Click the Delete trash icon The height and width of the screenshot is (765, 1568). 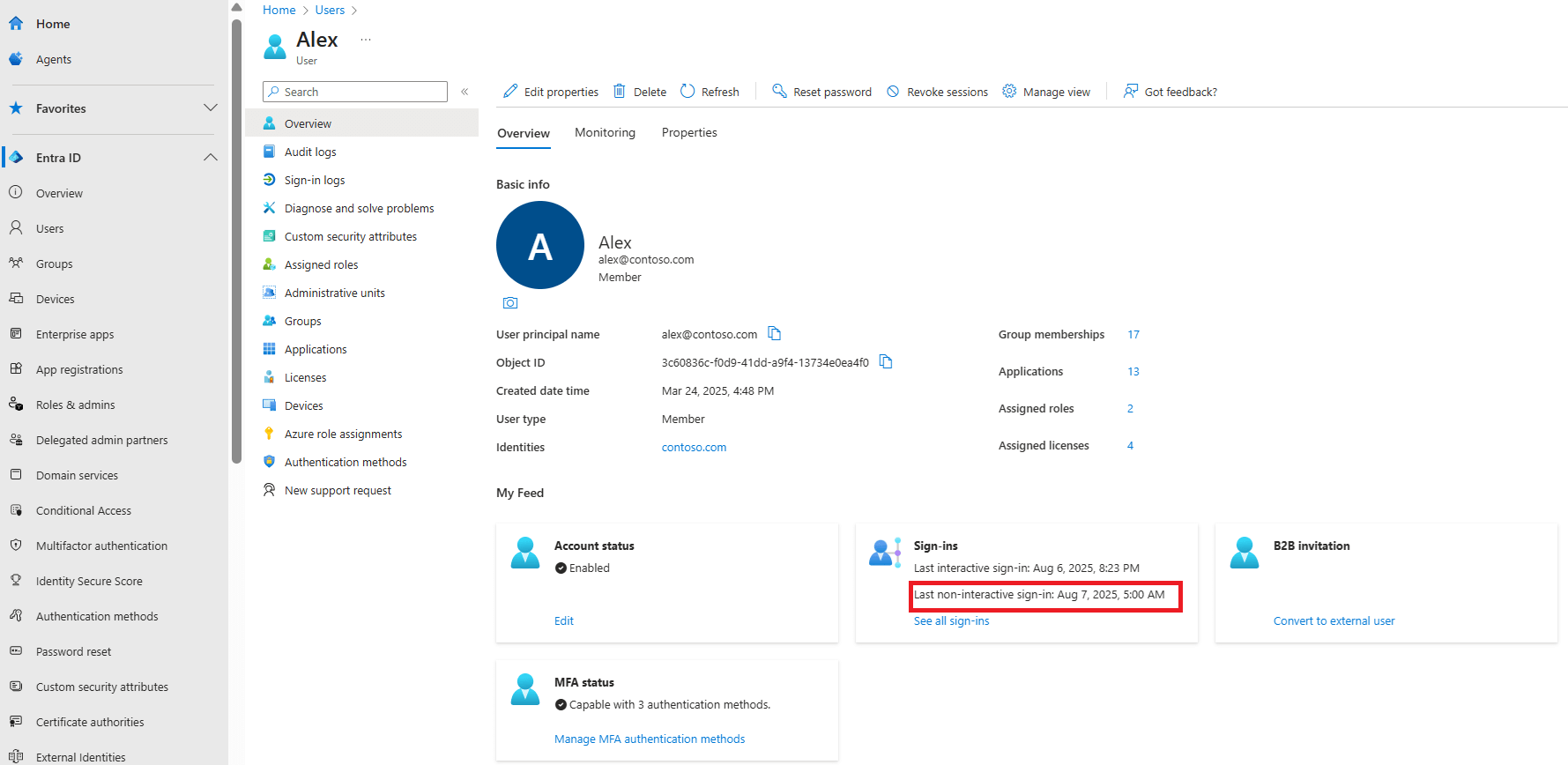(620, 92)
